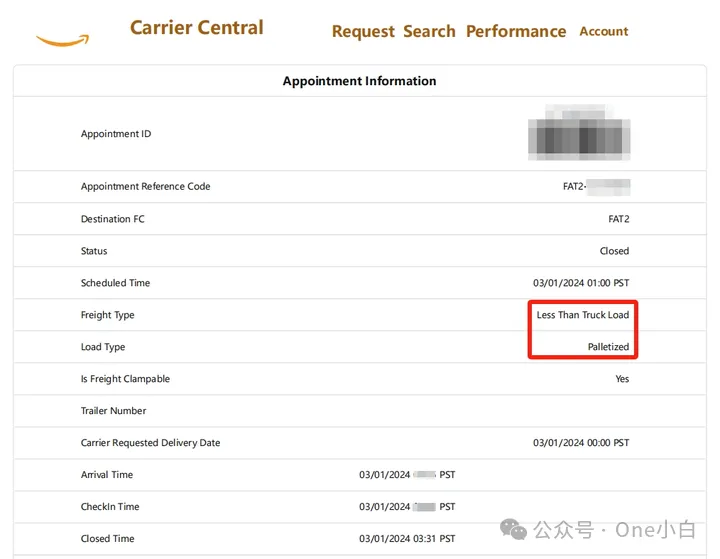Select the Appointment Information heading

[x=360, y=81]
